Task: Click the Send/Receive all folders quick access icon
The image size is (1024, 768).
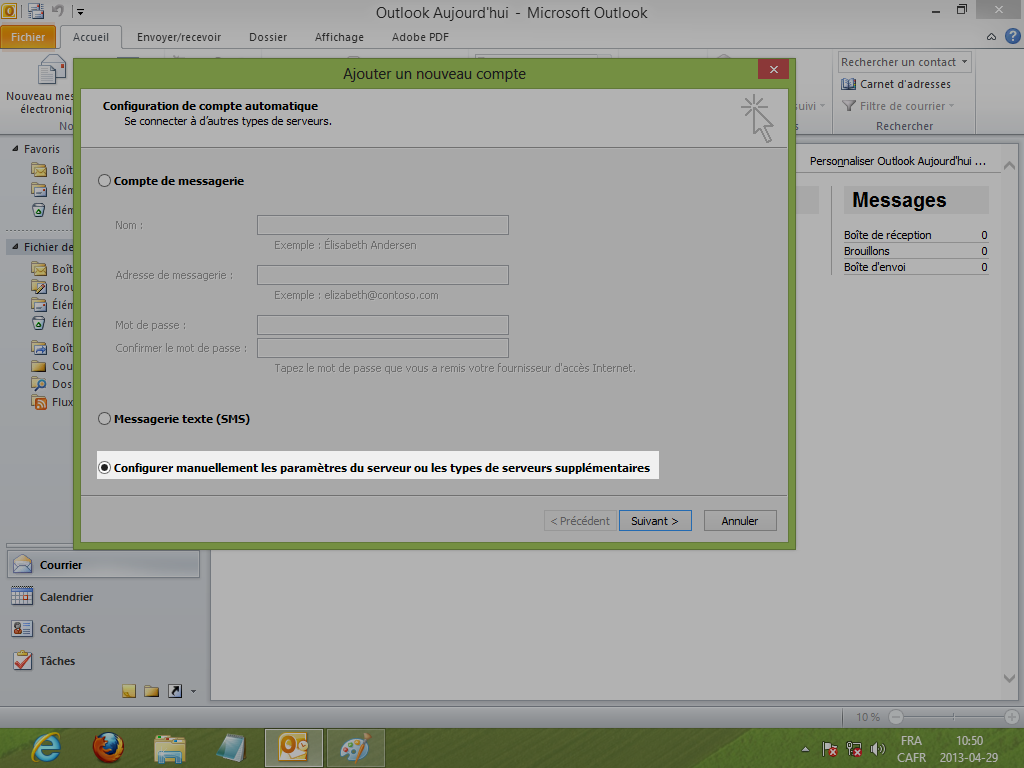Action: pyautogui.click(x=36, y=11)
